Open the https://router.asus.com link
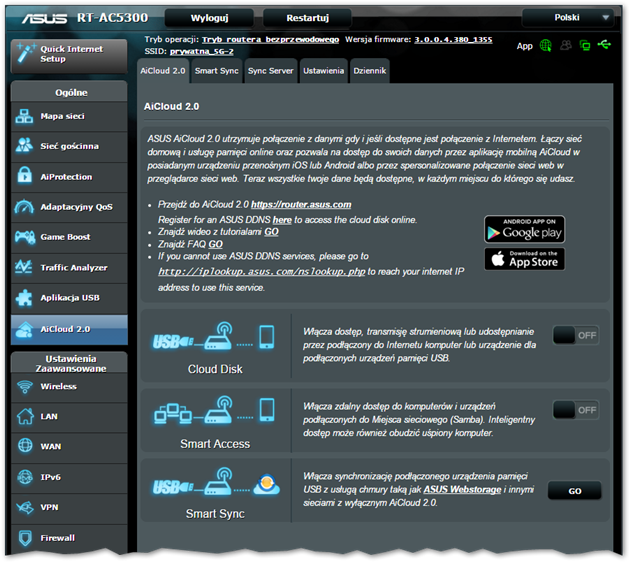This screenshot has width=630, height=563. [x=301, y=205]
